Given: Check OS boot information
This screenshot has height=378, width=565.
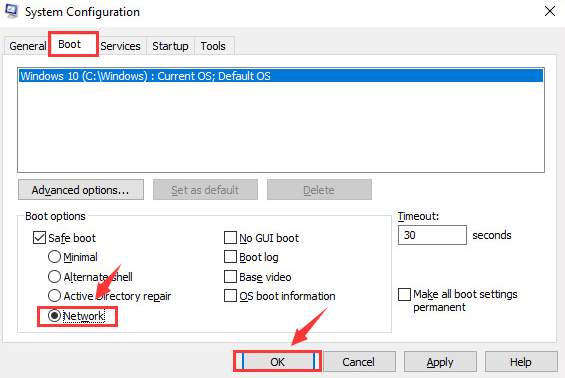Looking at the screenshot, I should coord(230,296).
